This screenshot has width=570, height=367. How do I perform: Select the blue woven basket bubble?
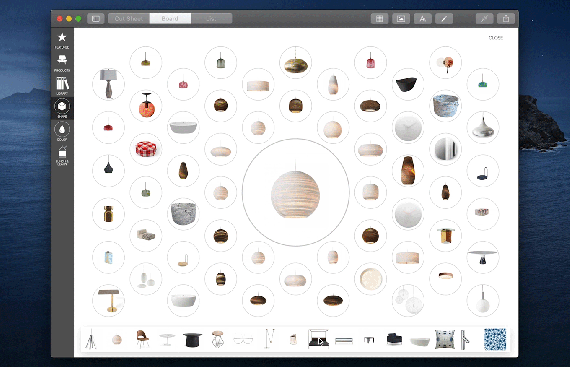(x=445, y=106)
